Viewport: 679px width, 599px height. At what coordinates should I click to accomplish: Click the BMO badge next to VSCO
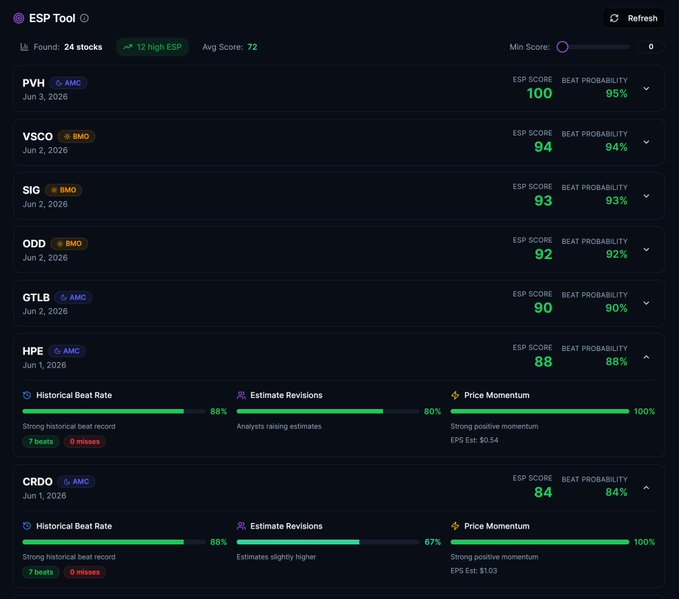point(77,136)
